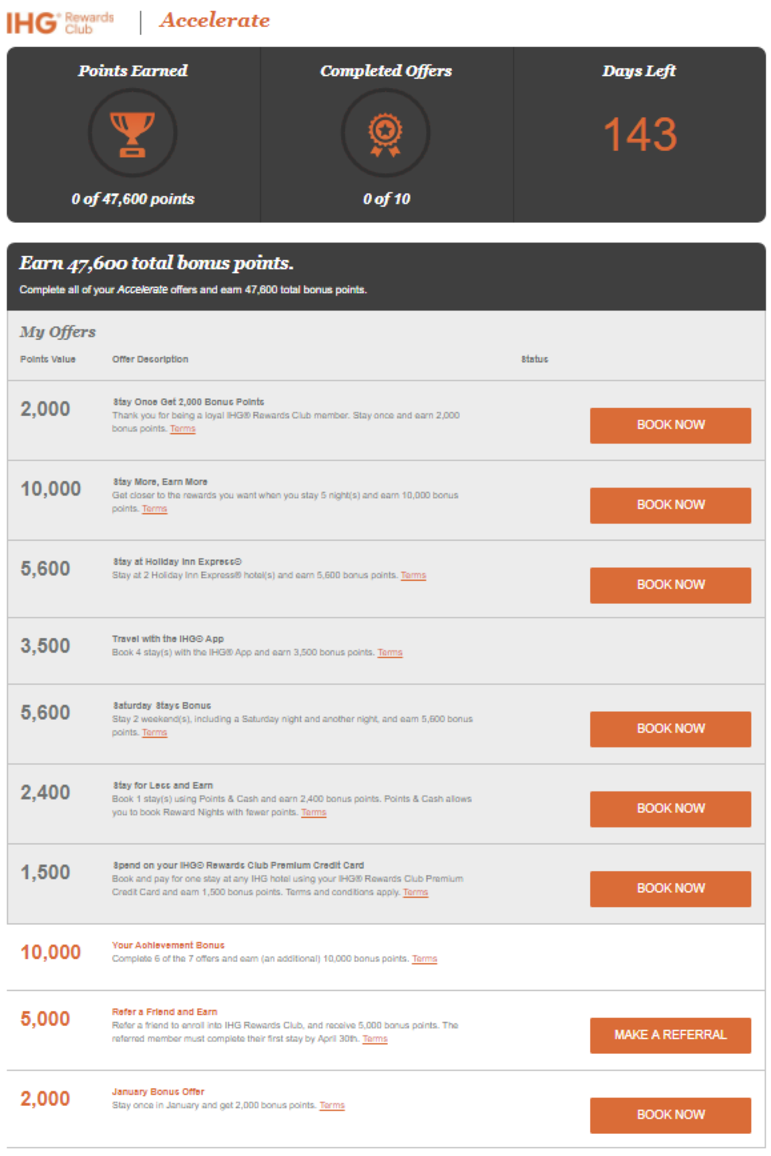Click the Points Earned trophy icon
The height and width of the screenshot is (1156, 771).
(133, 133)
